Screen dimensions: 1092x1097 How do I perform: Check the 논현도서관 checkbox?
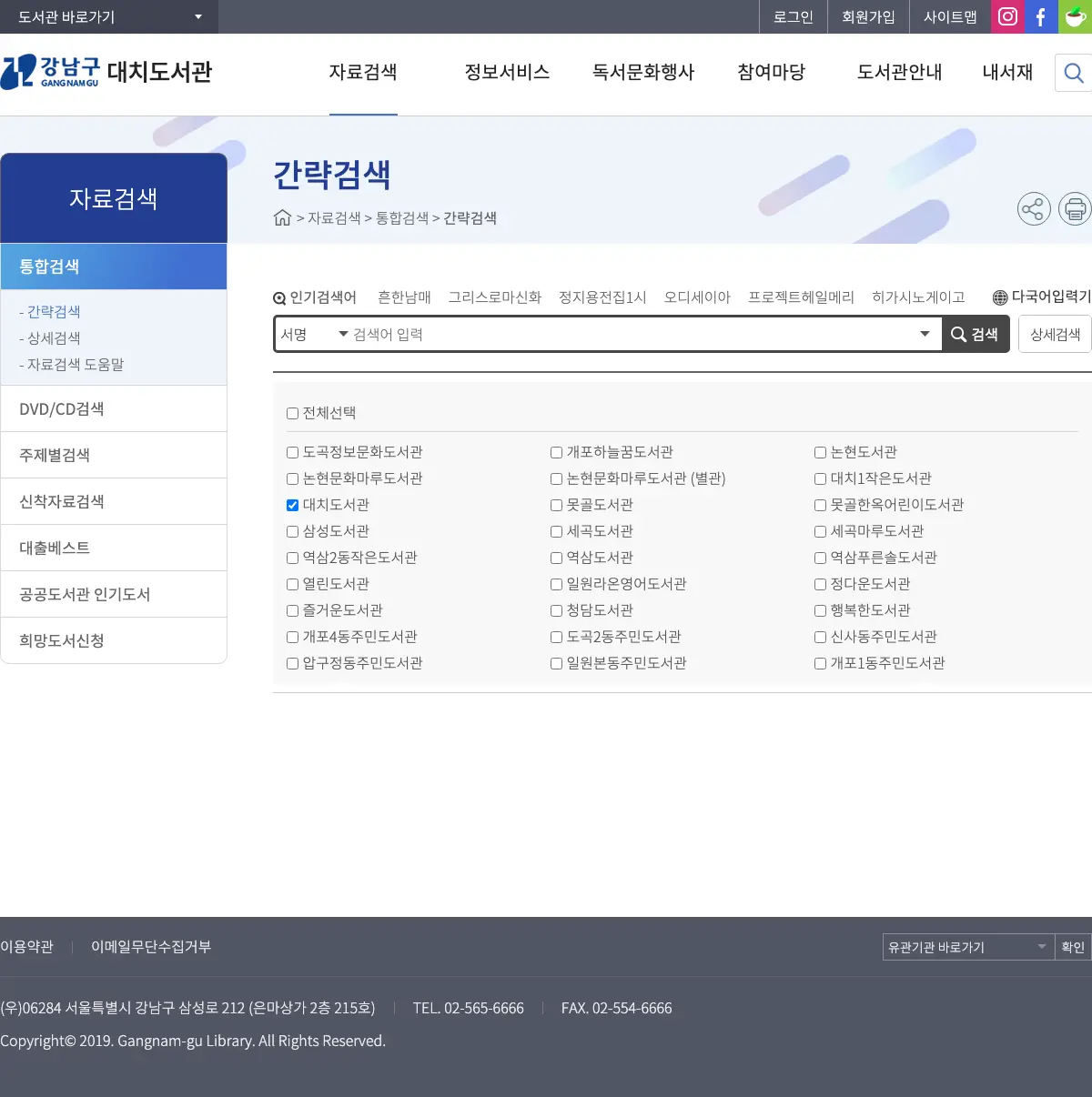pyautogui.click(x=820, y=452)
